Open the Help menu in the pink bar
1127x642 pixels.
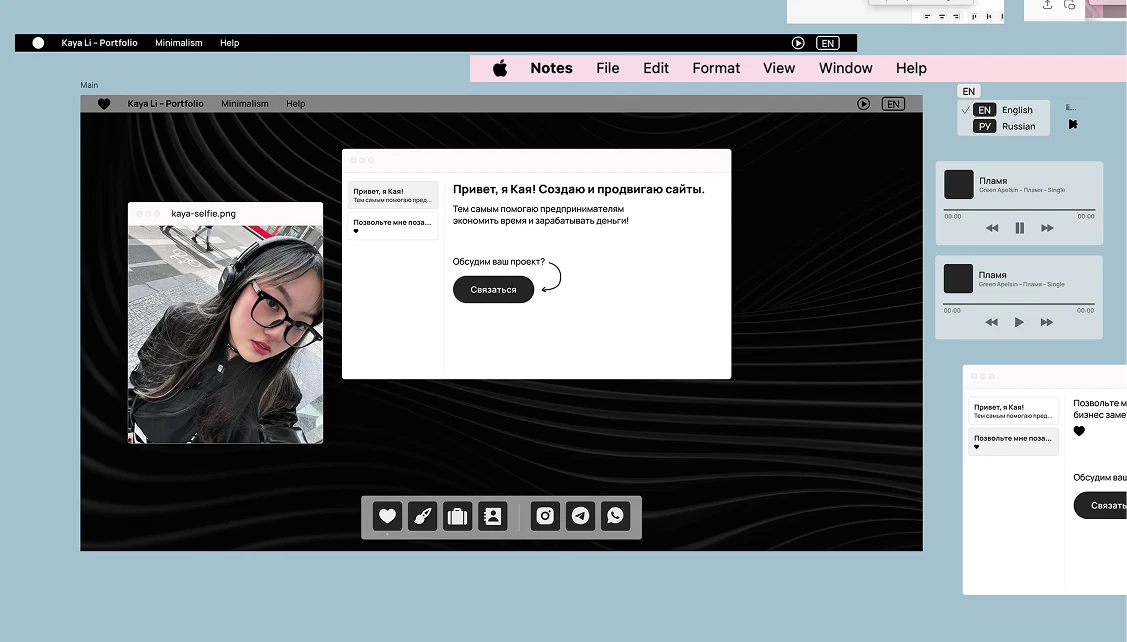(x=911, y=68)
